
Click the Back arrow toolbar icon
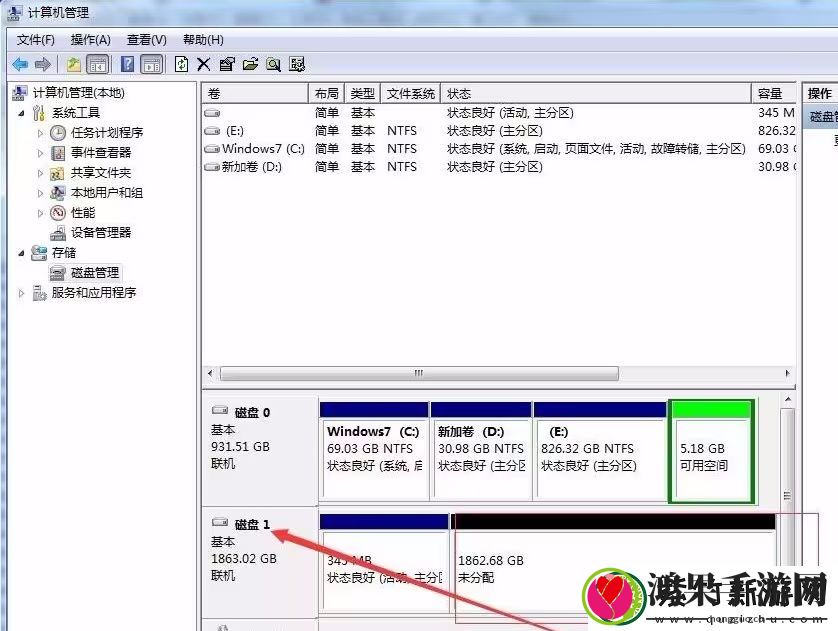(x=20, y=65)
